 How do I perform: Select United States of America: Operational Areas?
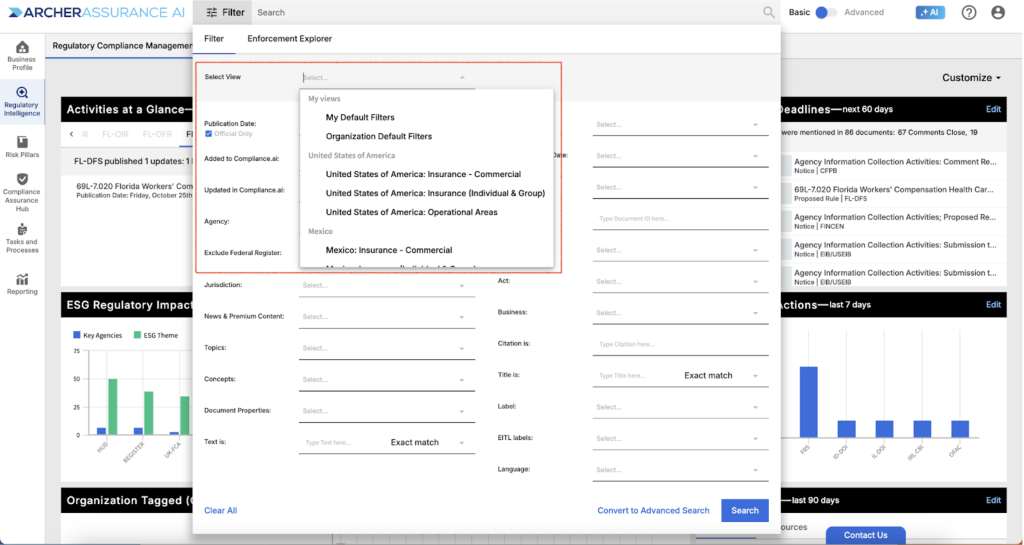point(411,212)
